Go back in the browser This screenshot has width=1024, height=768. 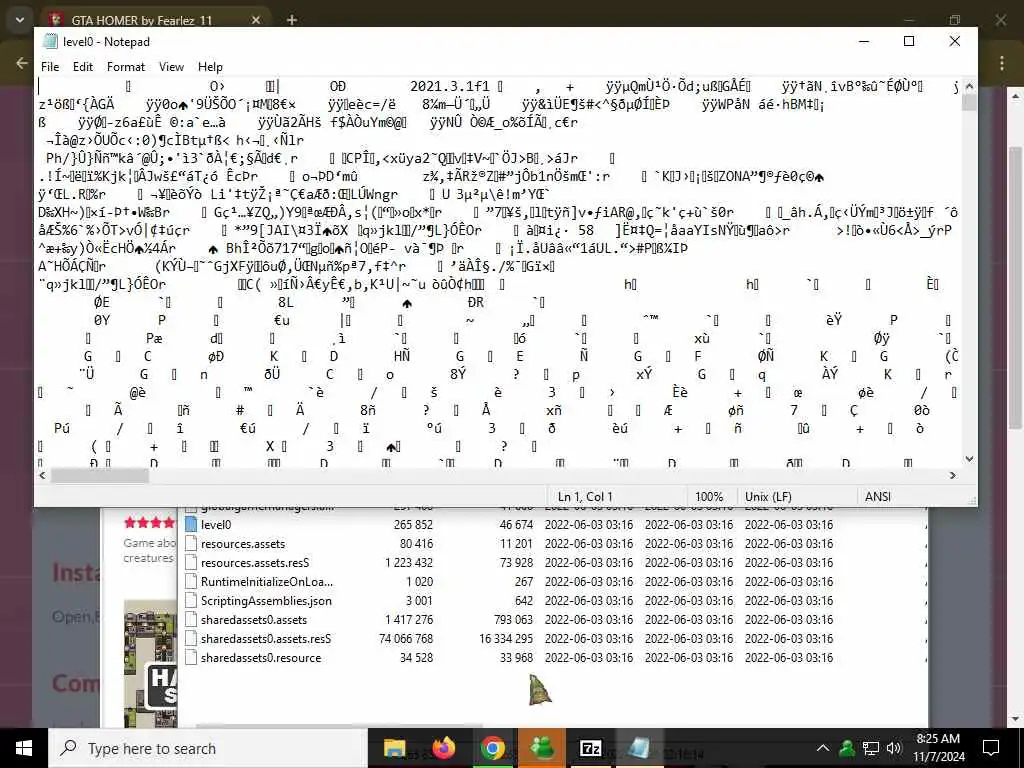[x=22, y=63]
